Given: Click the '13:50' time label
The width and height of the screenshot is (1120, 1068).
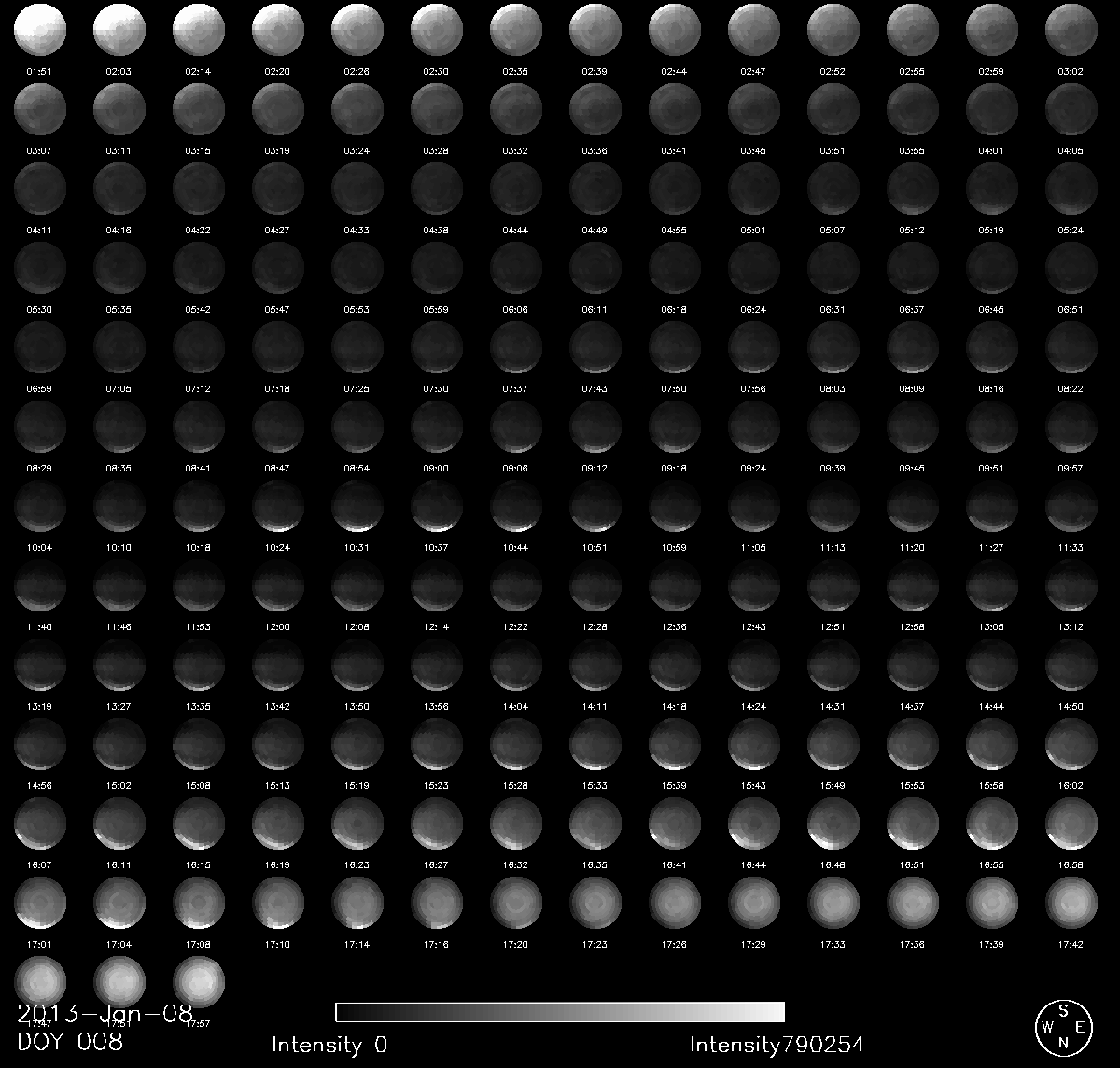Looking at the screenshot, I should [357, 706].
